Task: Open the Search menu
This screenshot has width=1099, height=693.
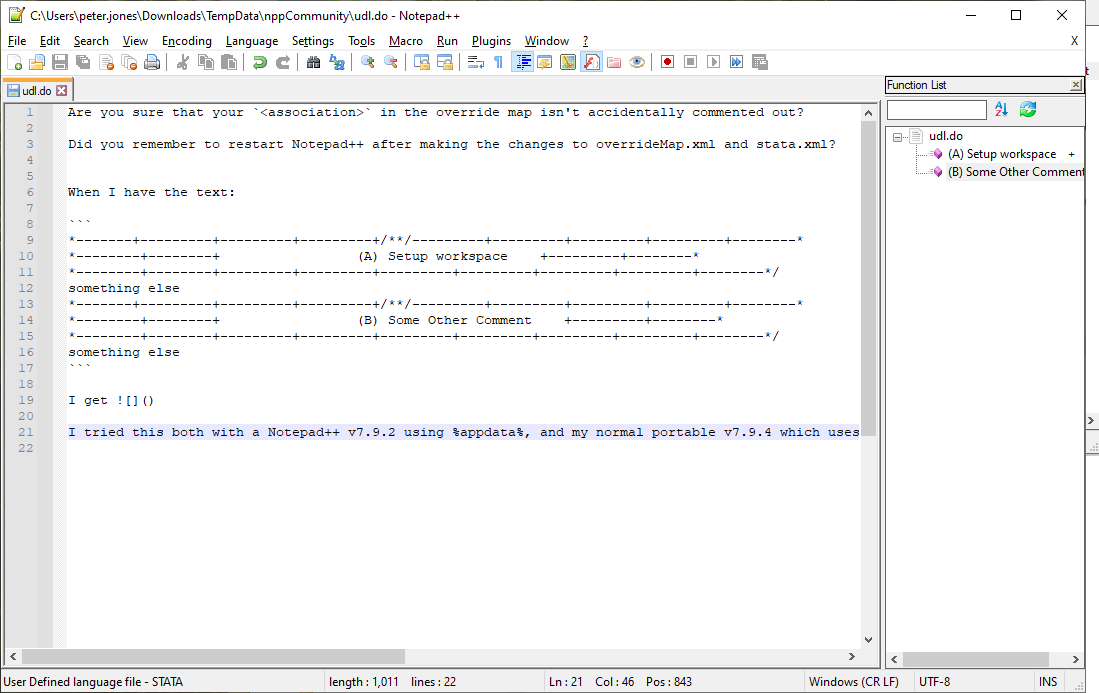Action: (x=91, y=41)
